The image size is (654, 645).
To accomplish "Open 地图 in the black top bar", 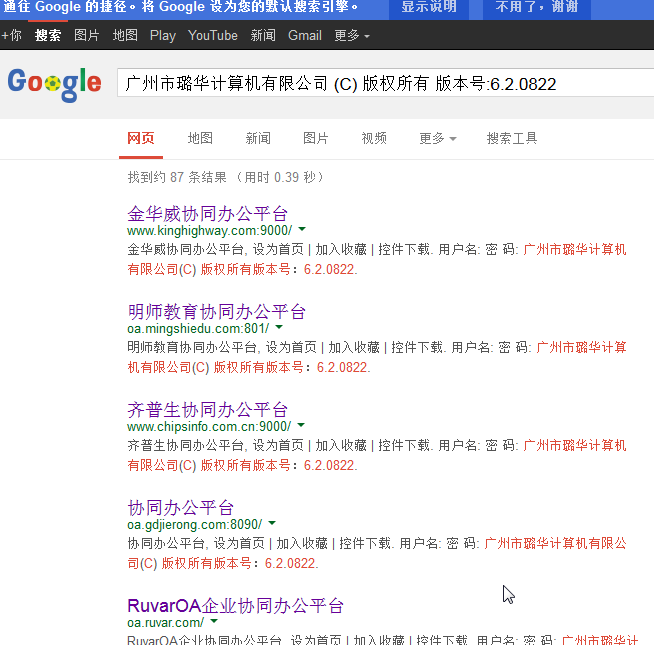I will tap(125, 35).
